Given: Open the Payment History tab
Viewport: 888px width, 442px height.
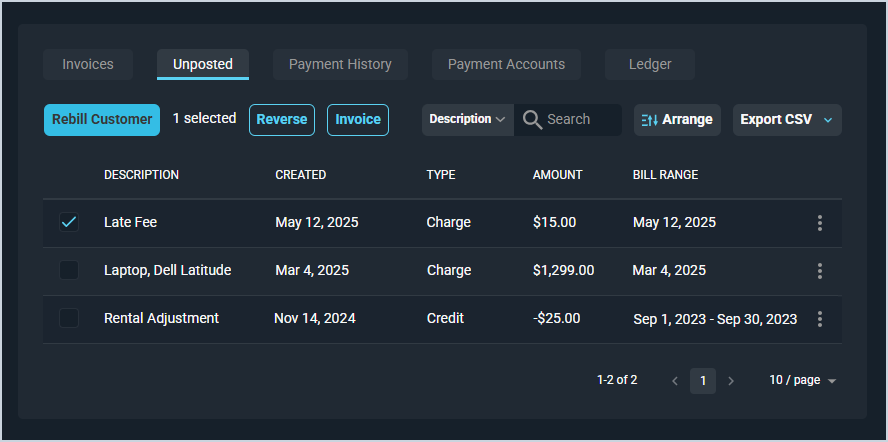Looking at the screenshot, I should [340, 65].
